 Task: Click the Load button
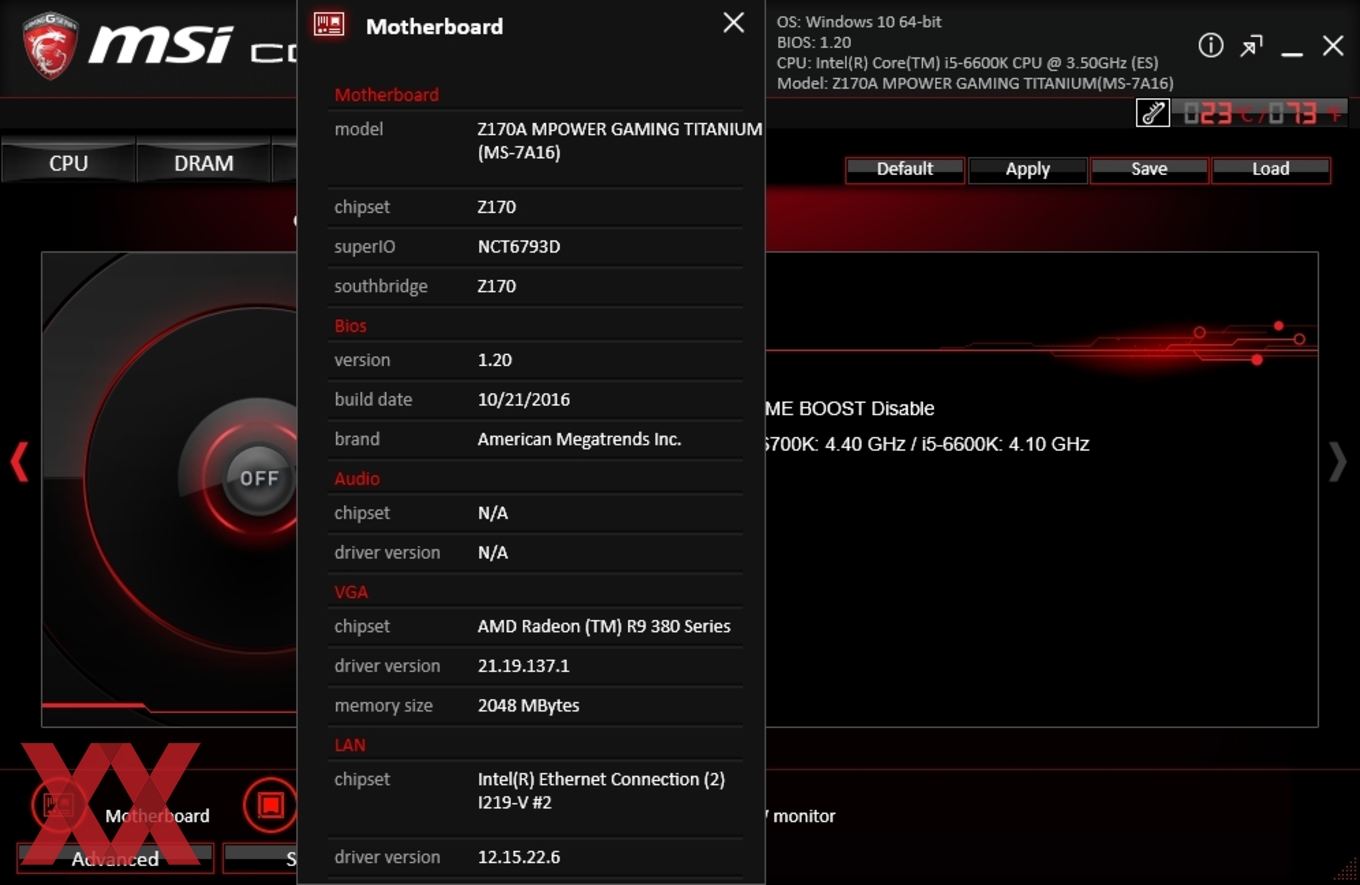click(1270, 169)
